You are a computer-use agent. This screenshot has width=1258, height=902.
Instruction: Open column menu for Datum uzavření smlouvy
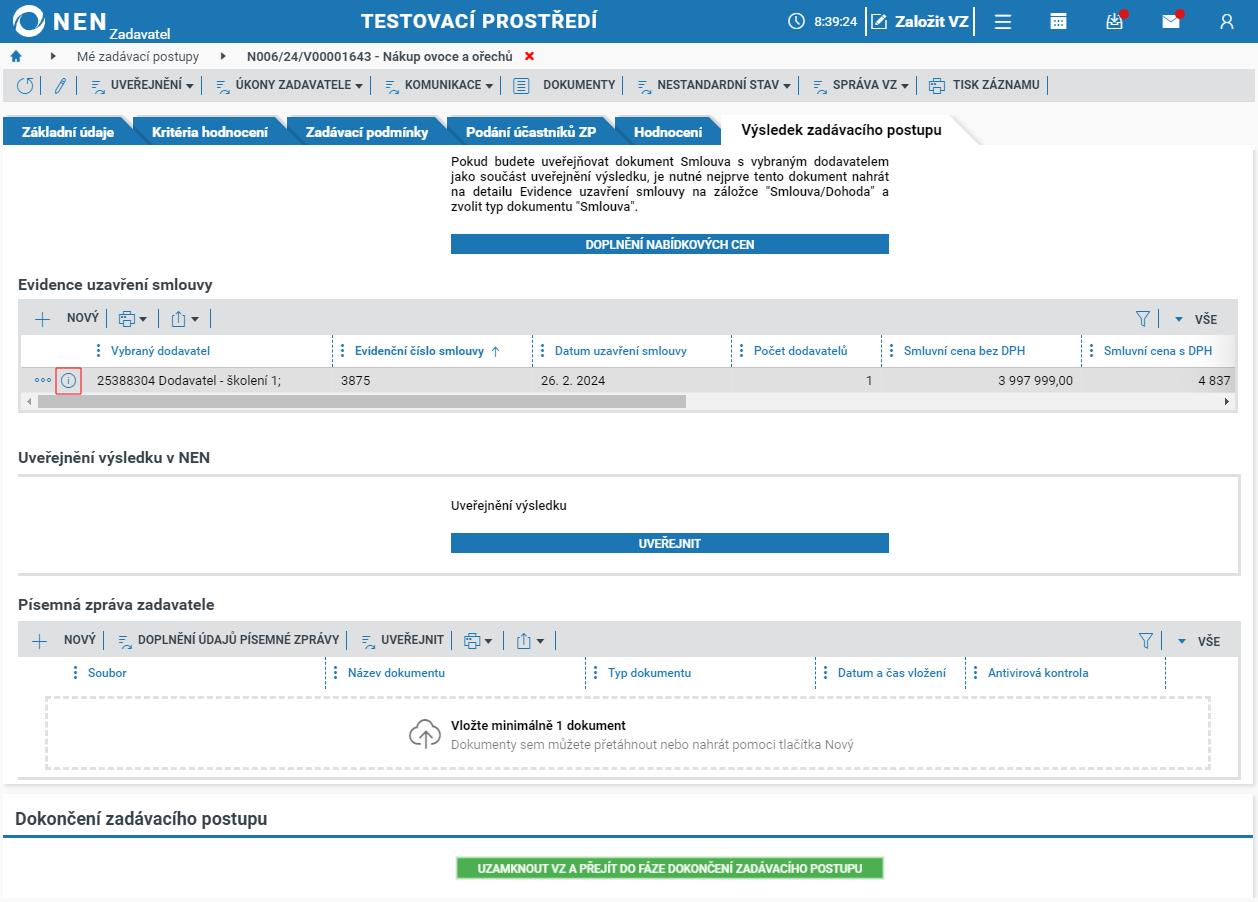tap(543, 351)
